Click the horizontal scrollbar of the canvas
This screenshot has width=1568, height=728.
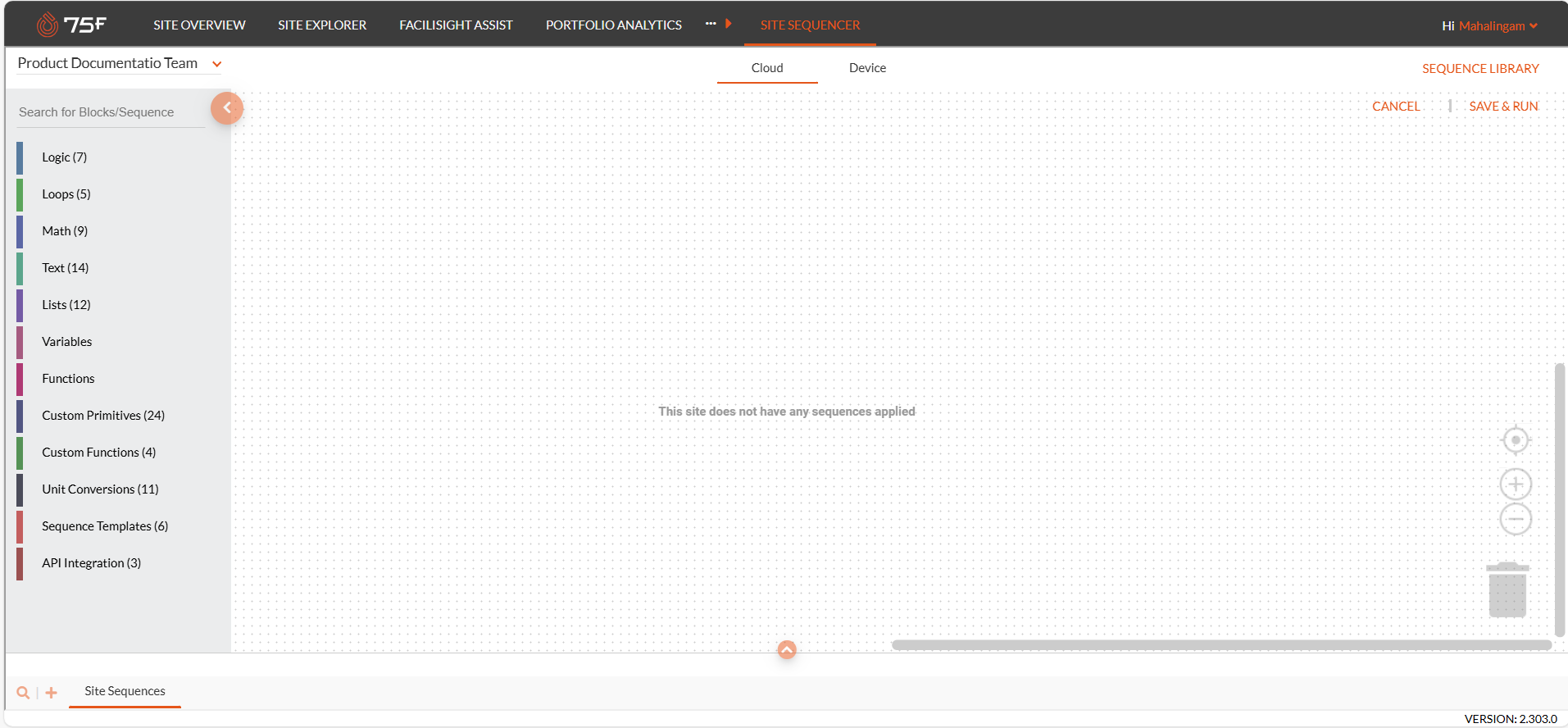tap(1221, 645)
